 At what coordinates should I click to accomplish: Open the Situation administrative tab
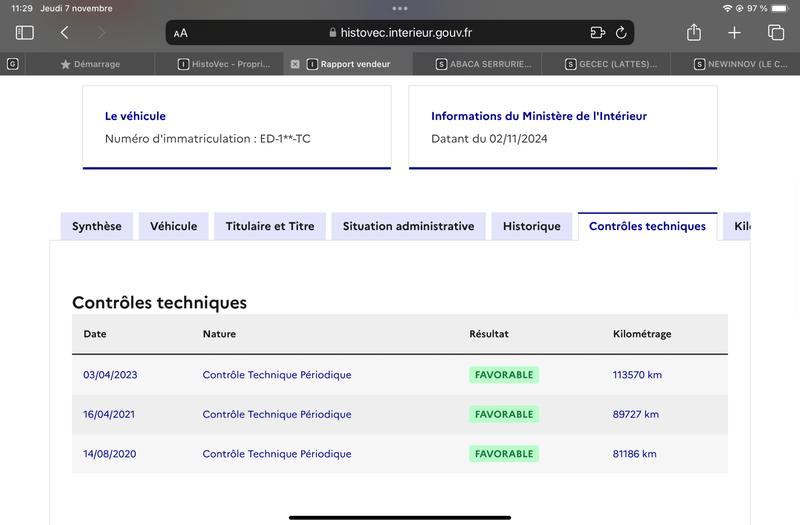[408, 226]
